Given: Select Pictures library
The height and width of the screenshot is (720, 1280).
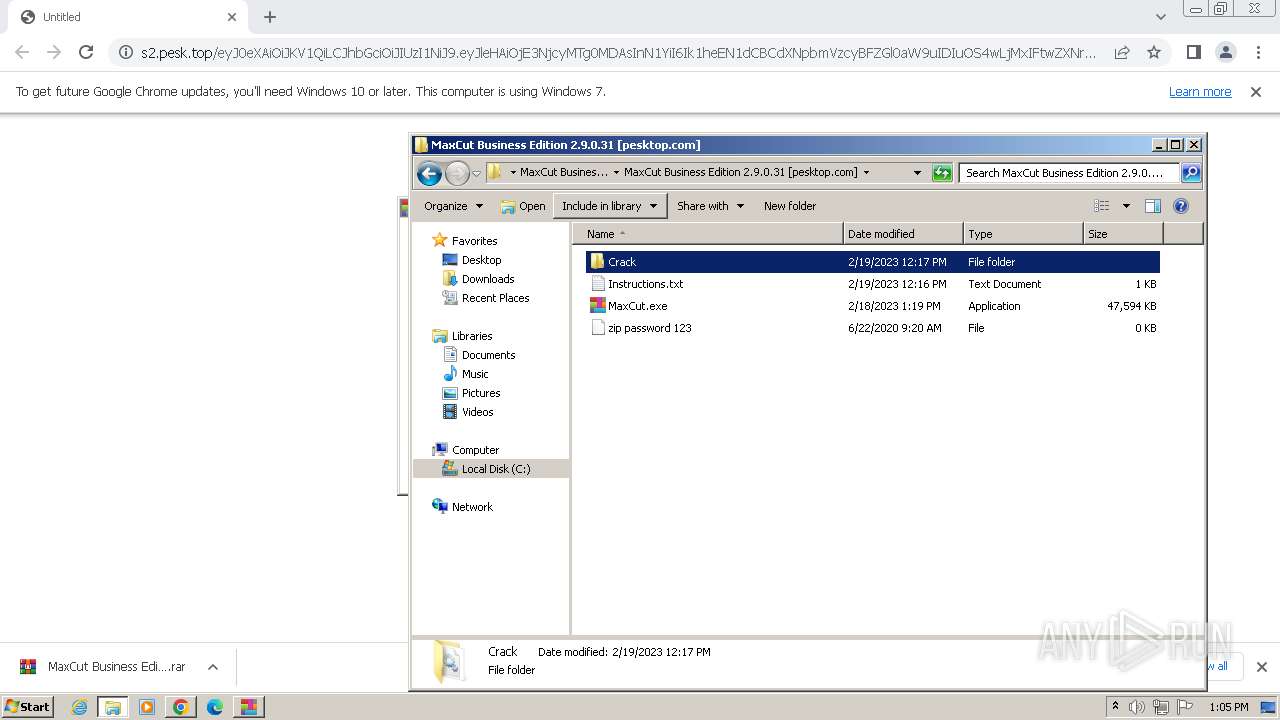Looking at the screenshot, I should click(x=481, y=393).
